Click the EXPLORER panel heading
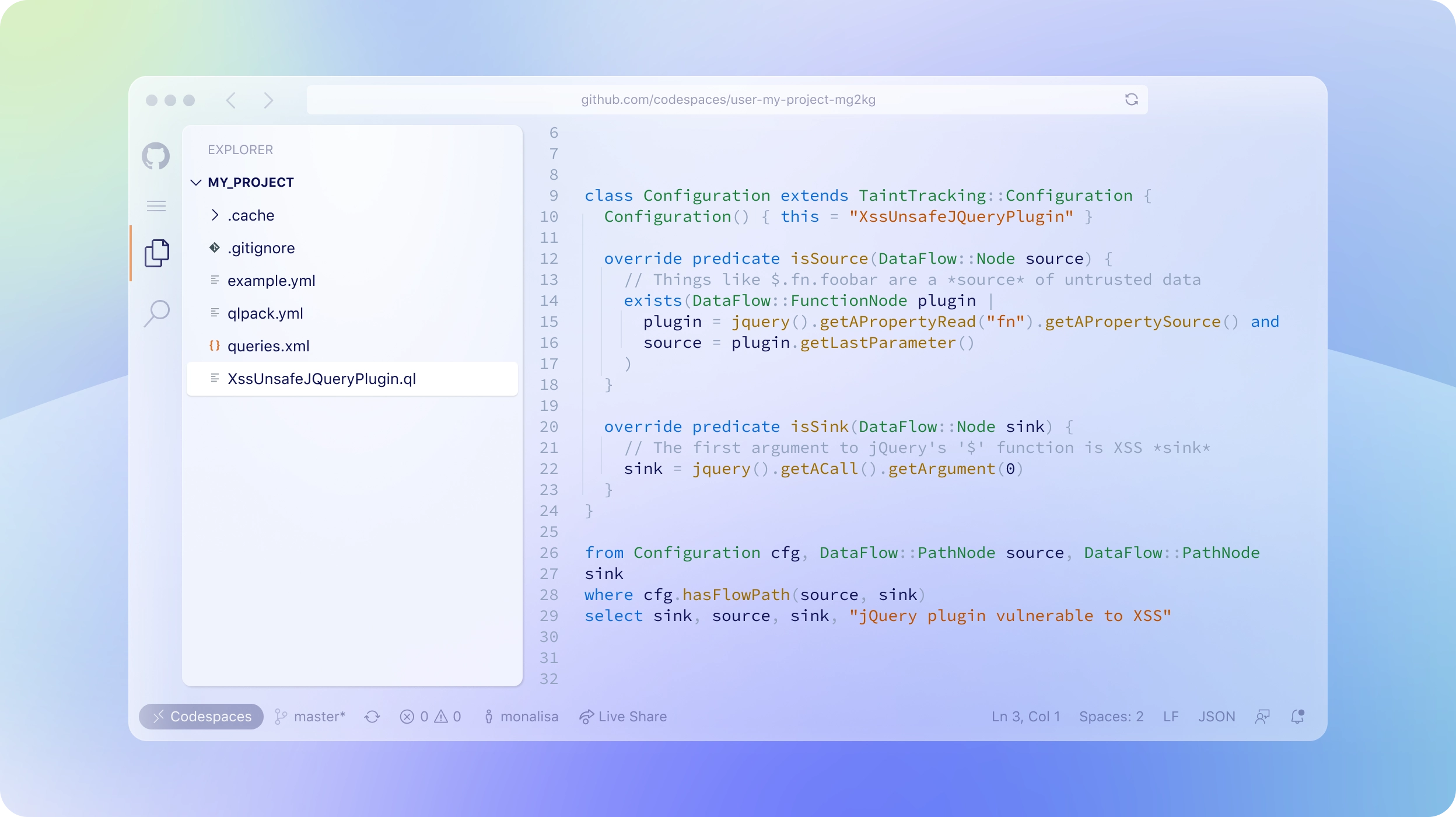The height and width of the screenshot is (817, 1456). [x=240, y=150]
